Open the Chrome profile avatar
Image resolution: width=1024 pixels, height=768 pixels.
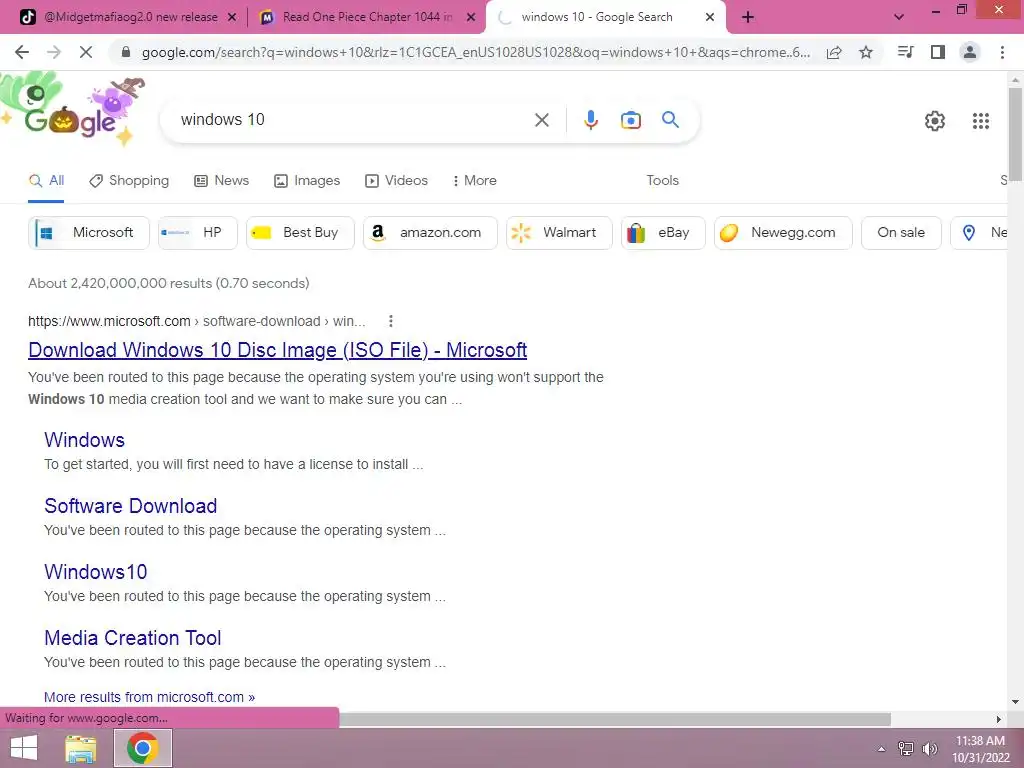(x=970, y=52)
